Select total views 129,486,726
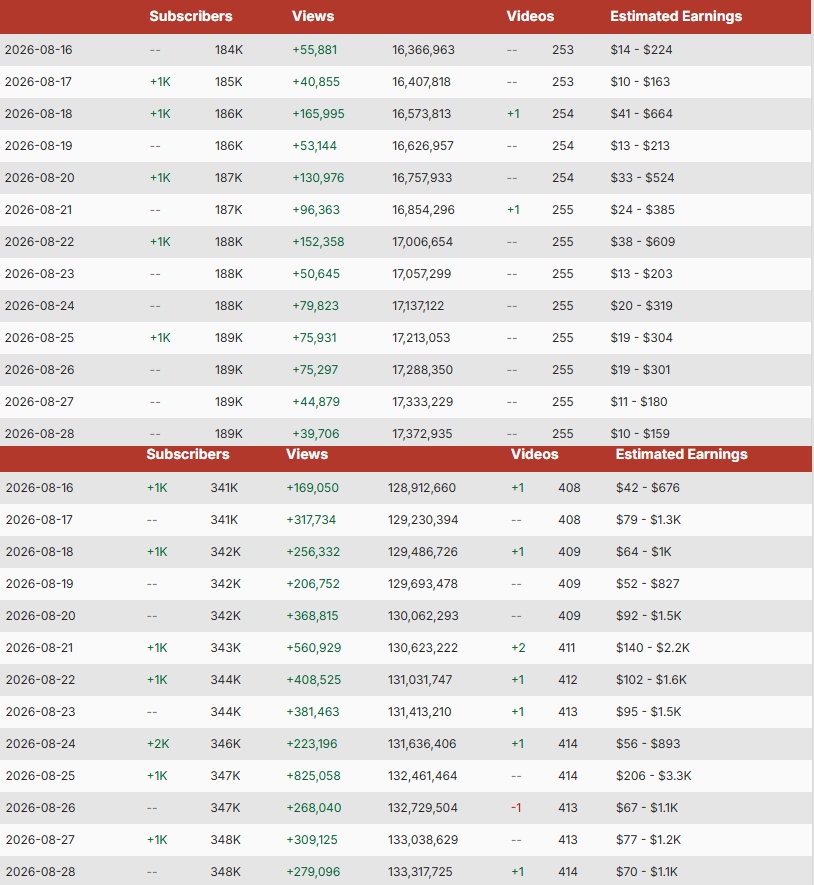This screenshot has width=814, height=885. (423, 552)
